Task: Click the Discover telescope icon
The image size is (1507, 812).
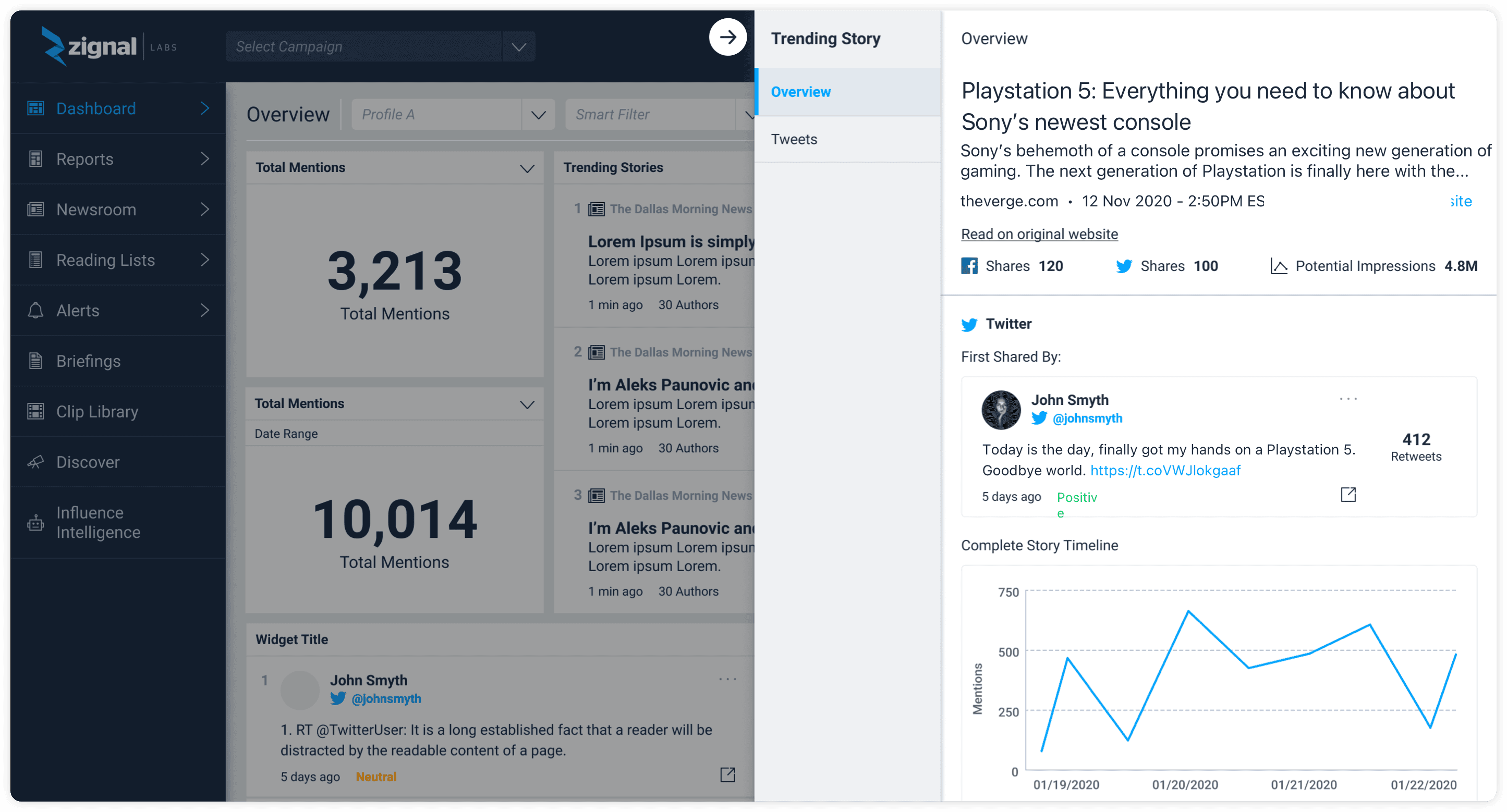Action: point(35,462)
